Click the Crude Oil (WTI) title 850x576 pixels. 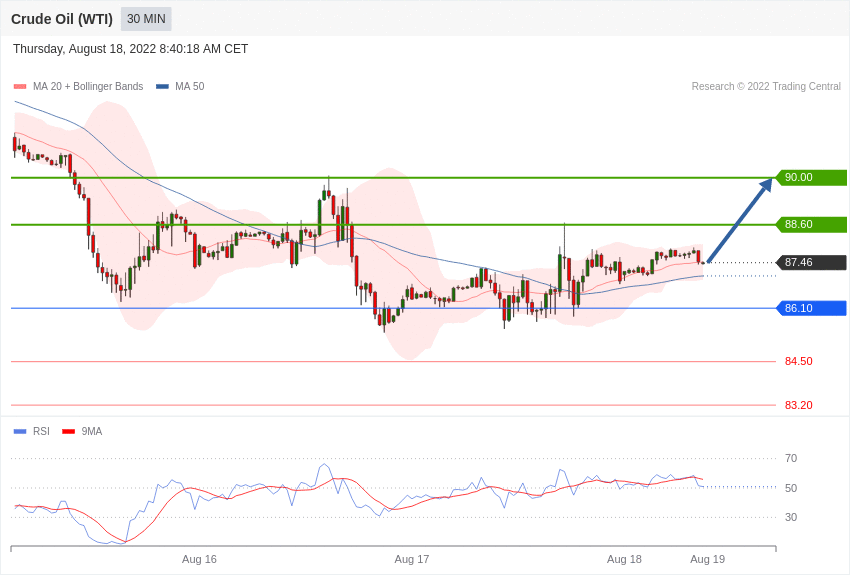pyautogui.click(x=62, y=19)
